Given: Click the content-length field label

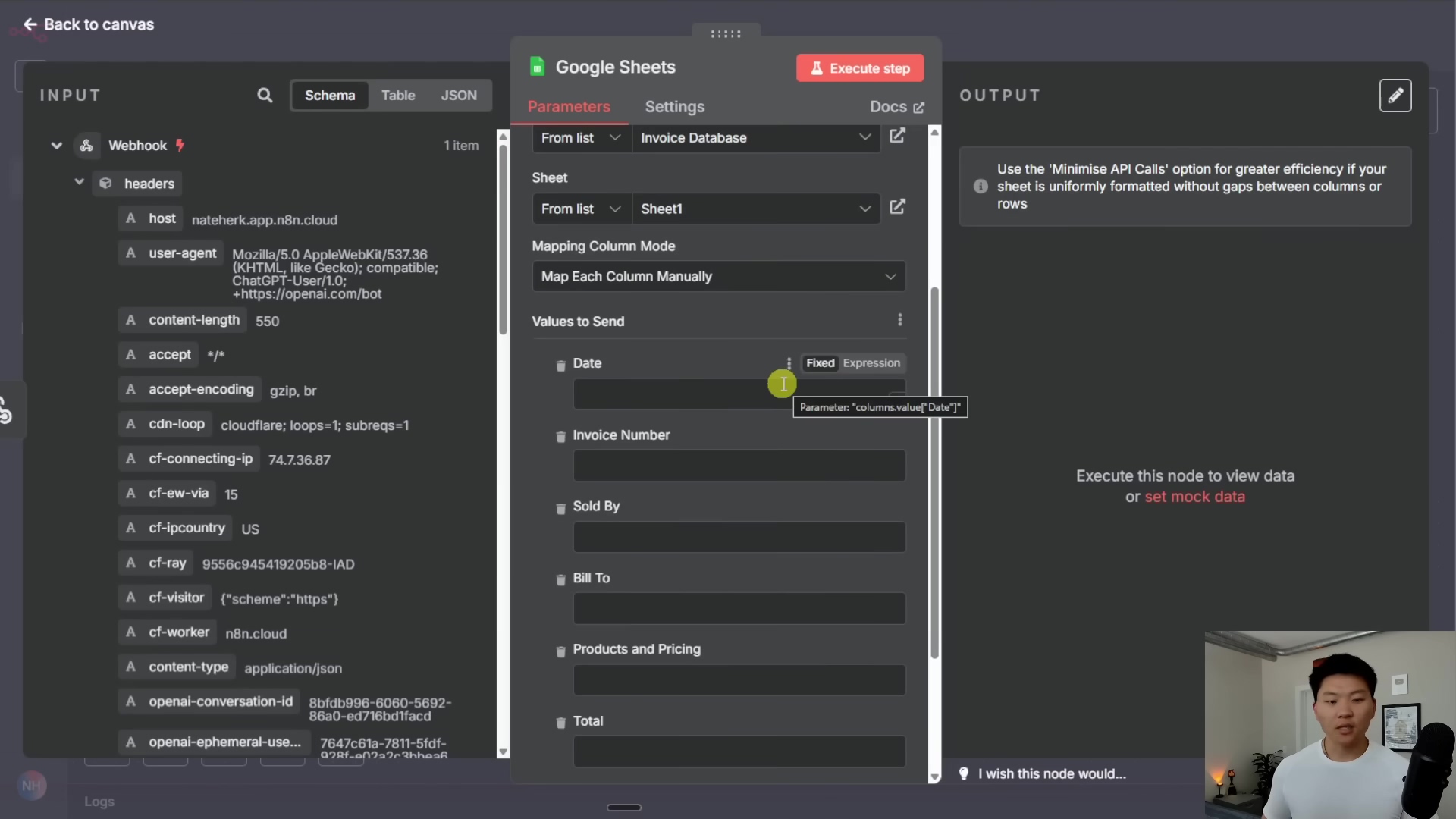Looking at the screenshot, I should (194, 320).
